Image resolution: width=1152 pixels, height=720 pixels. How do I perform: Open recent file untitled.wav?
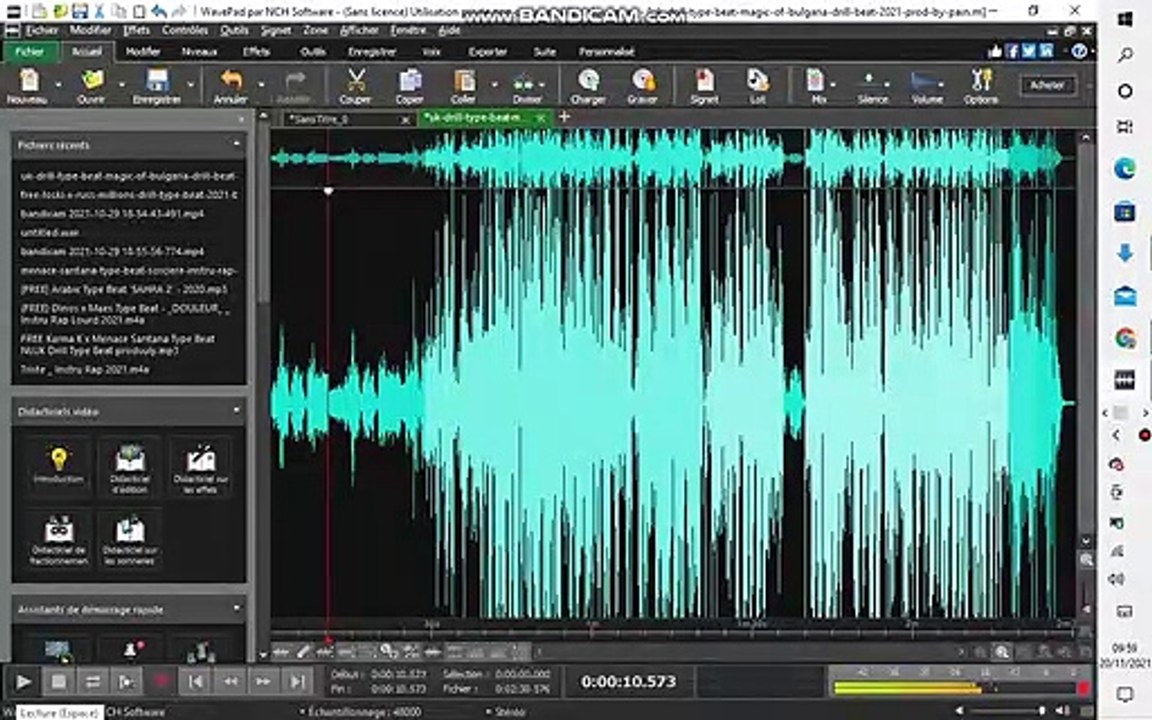click(50, 232)
